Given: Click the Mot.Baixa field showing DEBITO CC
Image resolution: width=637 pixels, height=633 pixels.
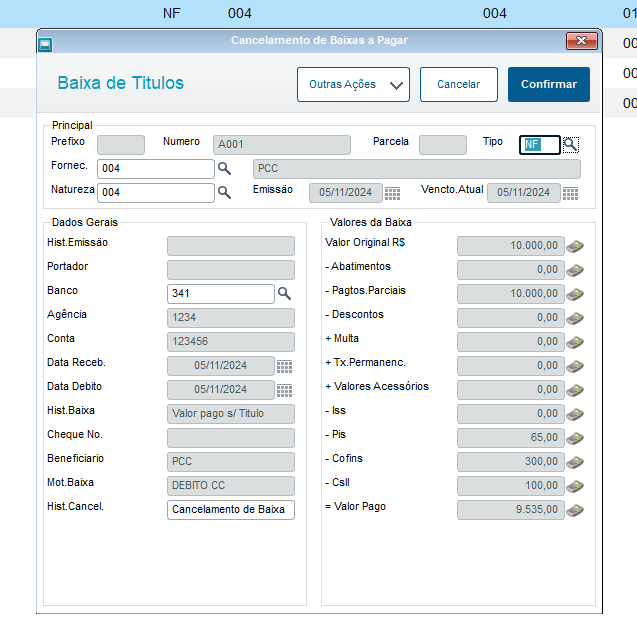Looking at the screenshot, I should (x=231, y=486).
